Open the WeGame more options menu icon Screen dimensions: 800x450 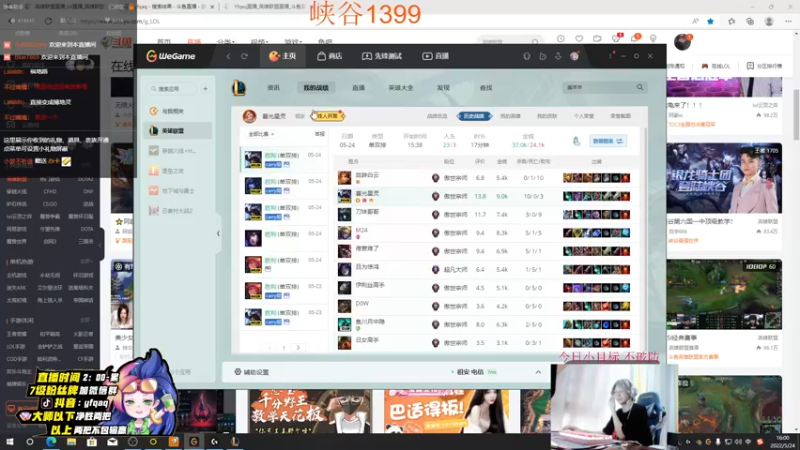pyautogui.click(x=610, y=56)
